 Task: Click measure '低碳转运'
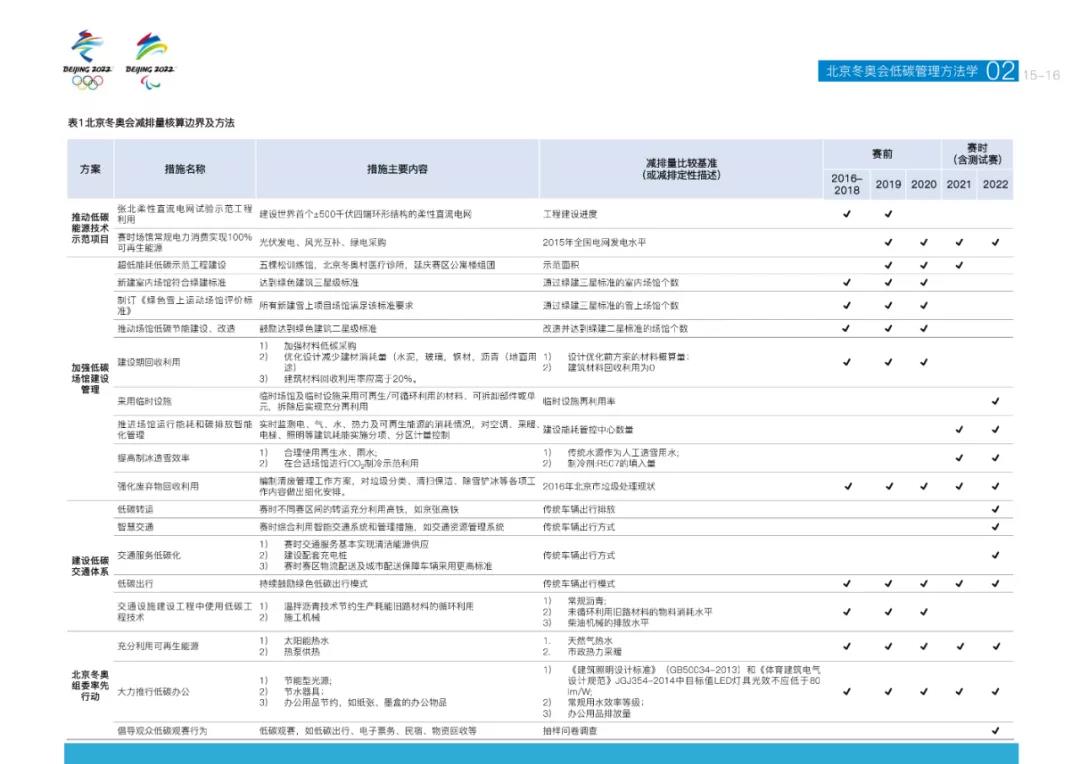[x=135, y=509]
